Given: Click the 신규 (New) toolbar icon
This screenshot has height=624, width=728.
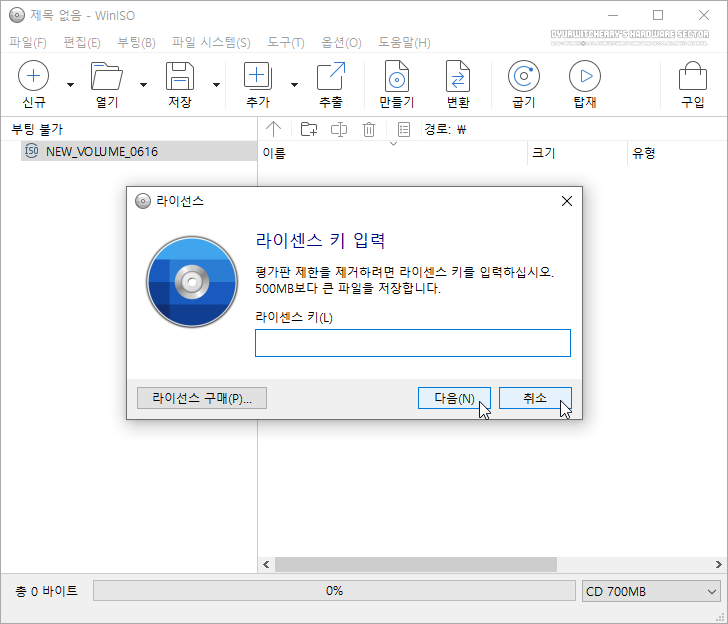Looking at the screenshot, I should (33, 76).
